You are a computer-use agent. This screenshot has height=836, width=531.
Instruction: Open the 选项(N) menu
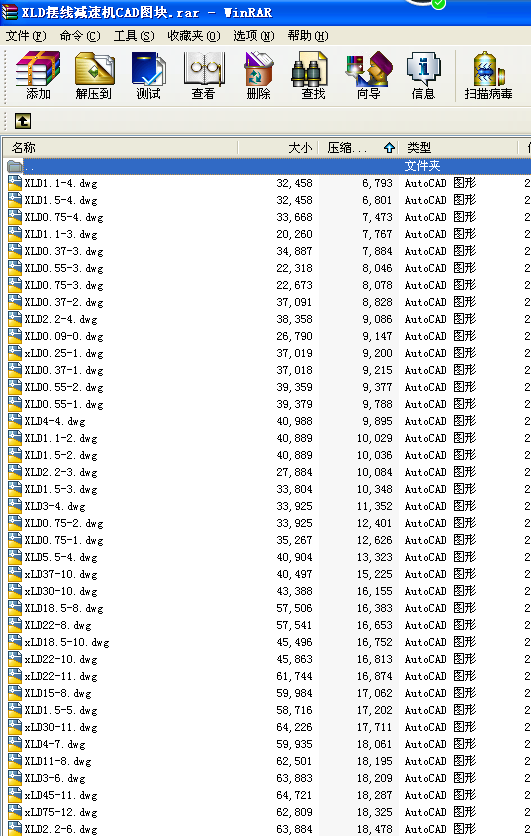[x=254, y=36]
